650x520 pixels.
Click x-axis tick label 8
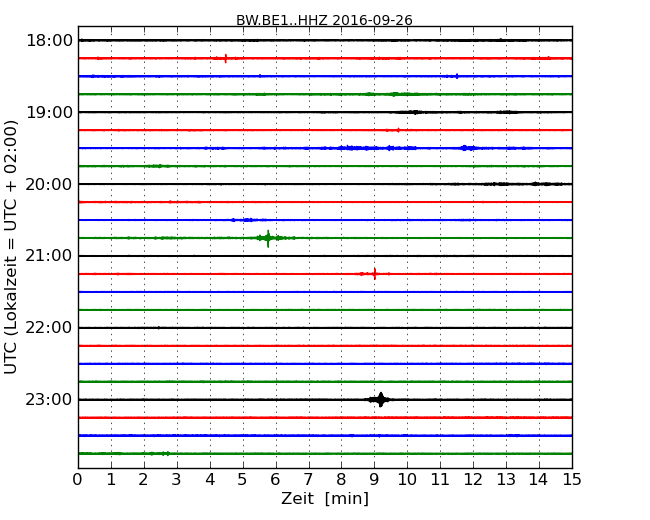(341, 479)
